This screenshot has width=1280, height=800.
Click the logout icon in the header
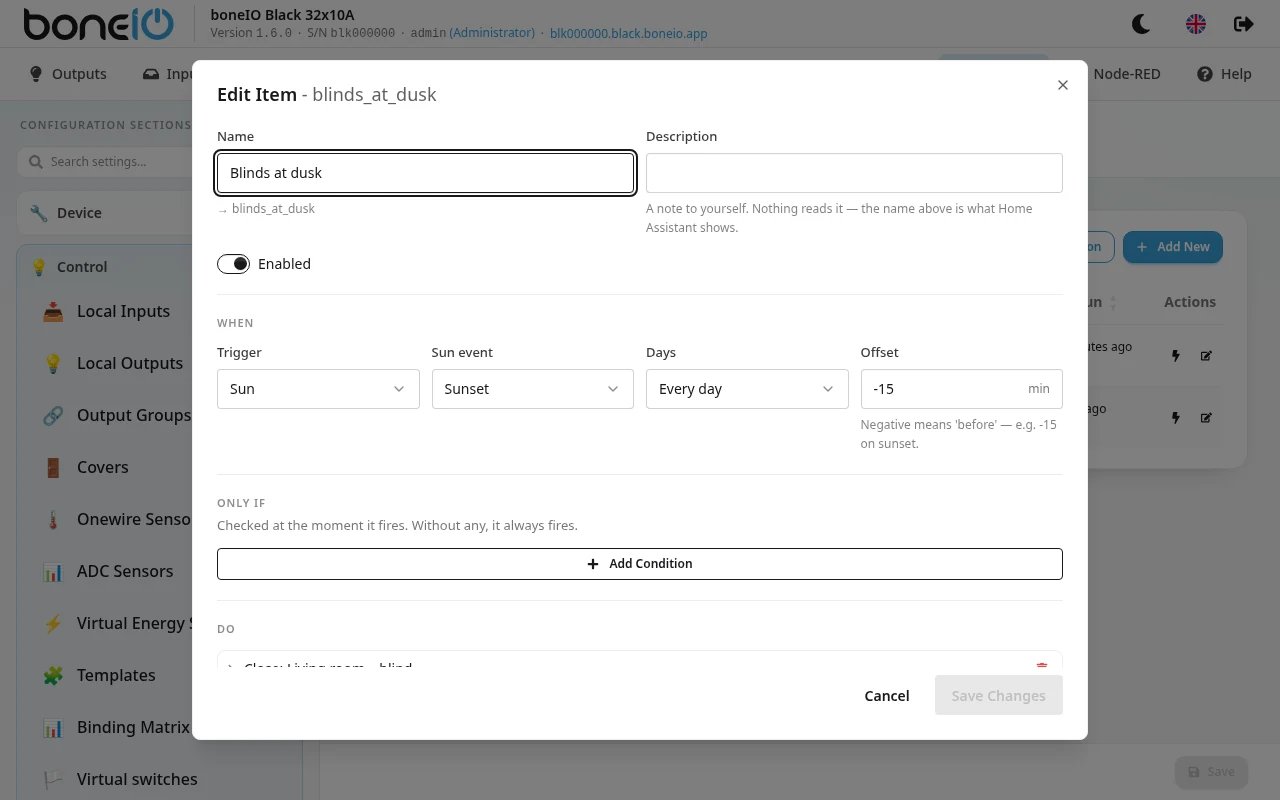coord(1243,24)
